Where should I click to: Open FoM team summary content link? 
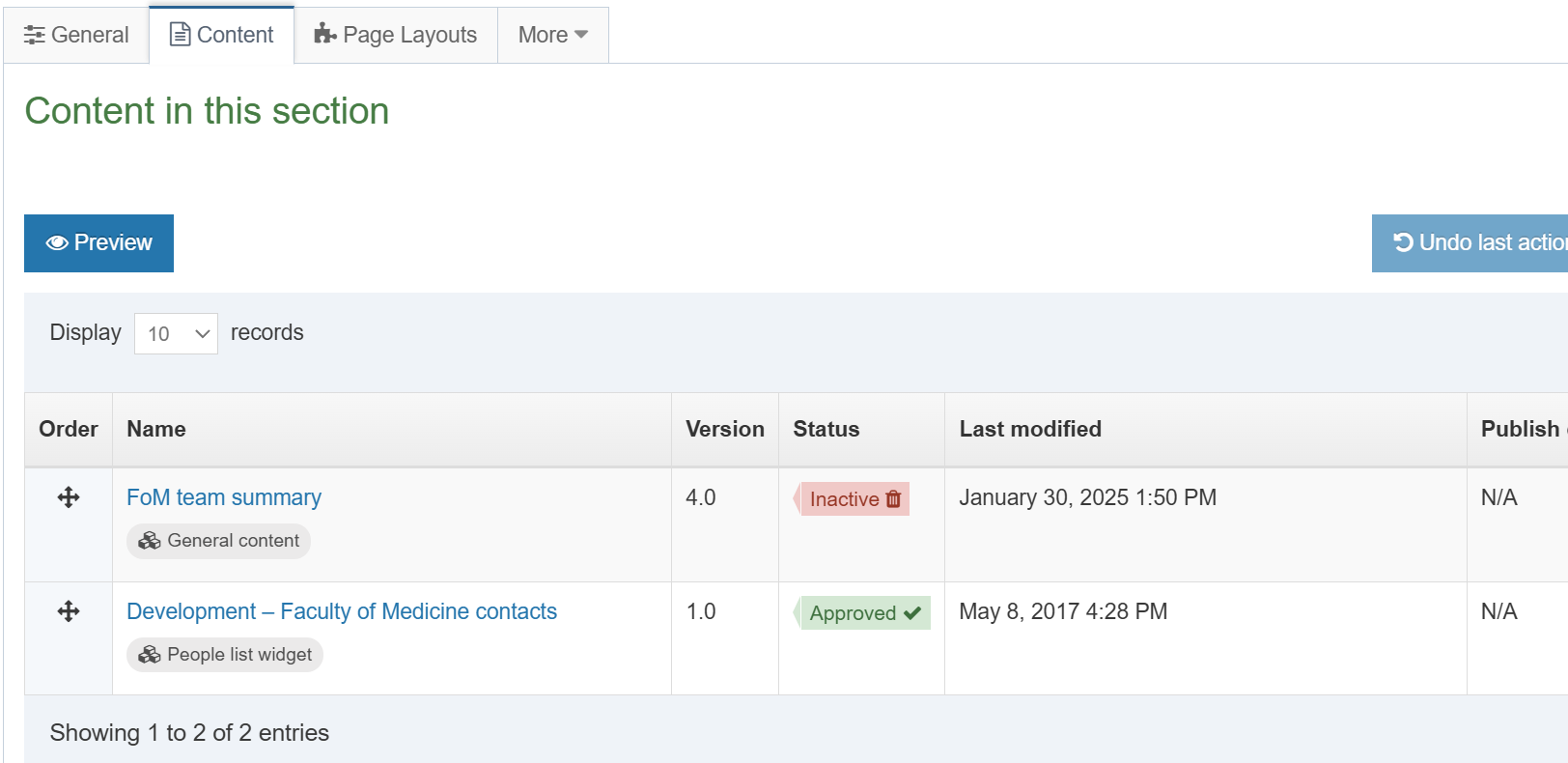coord(224,497)
